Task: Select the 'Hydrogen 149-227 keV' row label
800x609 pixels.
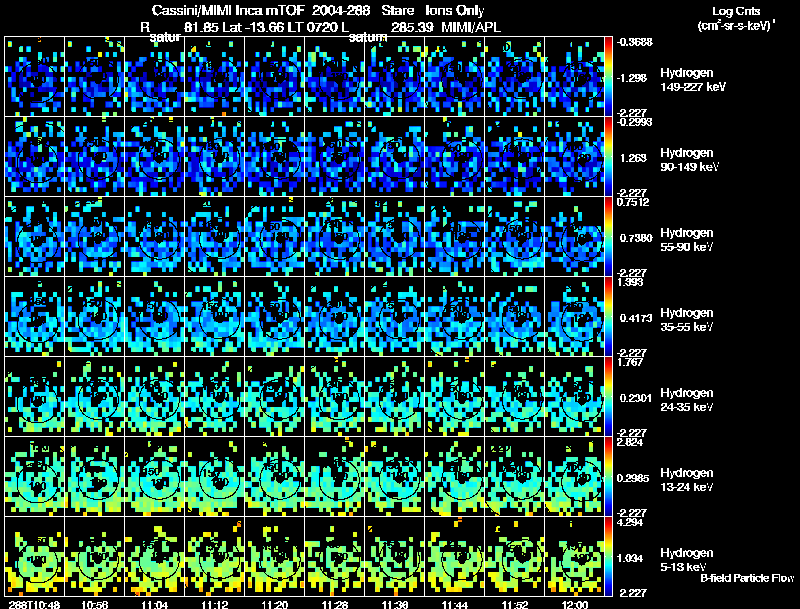Action: [x=692, y=80]
